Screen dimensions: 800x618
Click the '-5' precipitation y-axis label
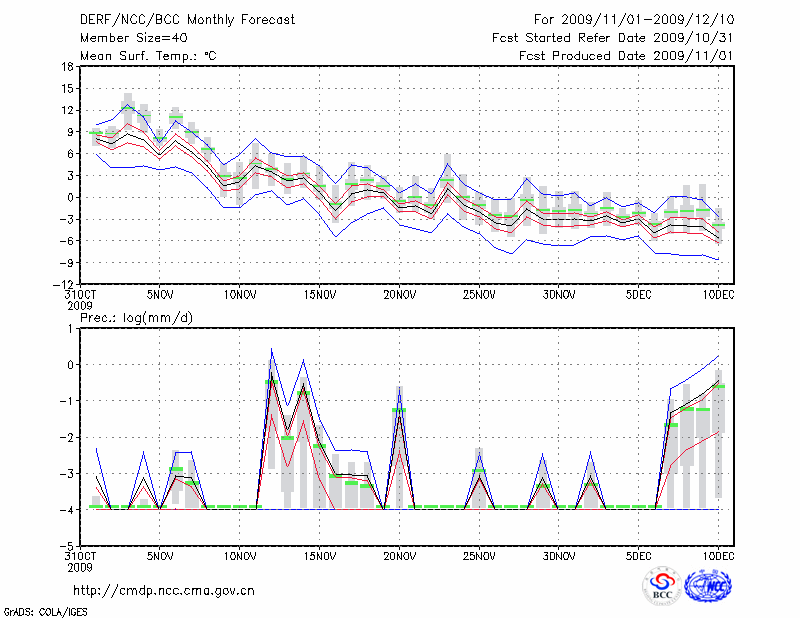pyautogui.click(x=66, y=546)
